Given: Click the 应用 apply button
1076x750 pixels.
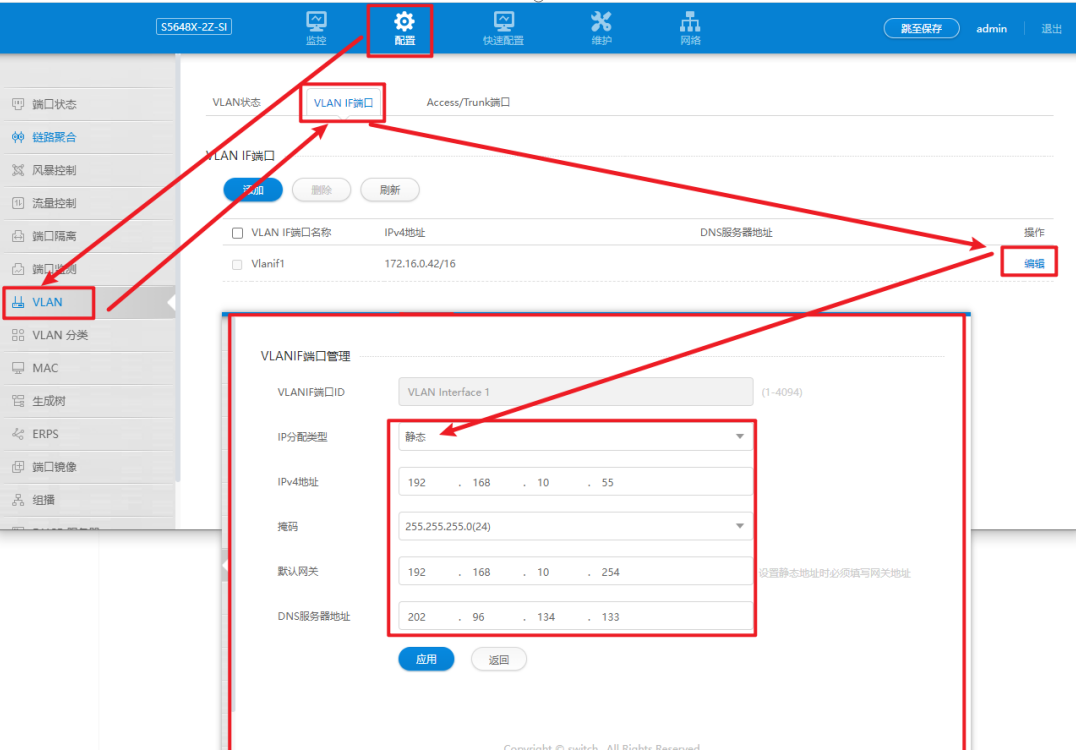Looking at the screenshot, I should [426, 659].
